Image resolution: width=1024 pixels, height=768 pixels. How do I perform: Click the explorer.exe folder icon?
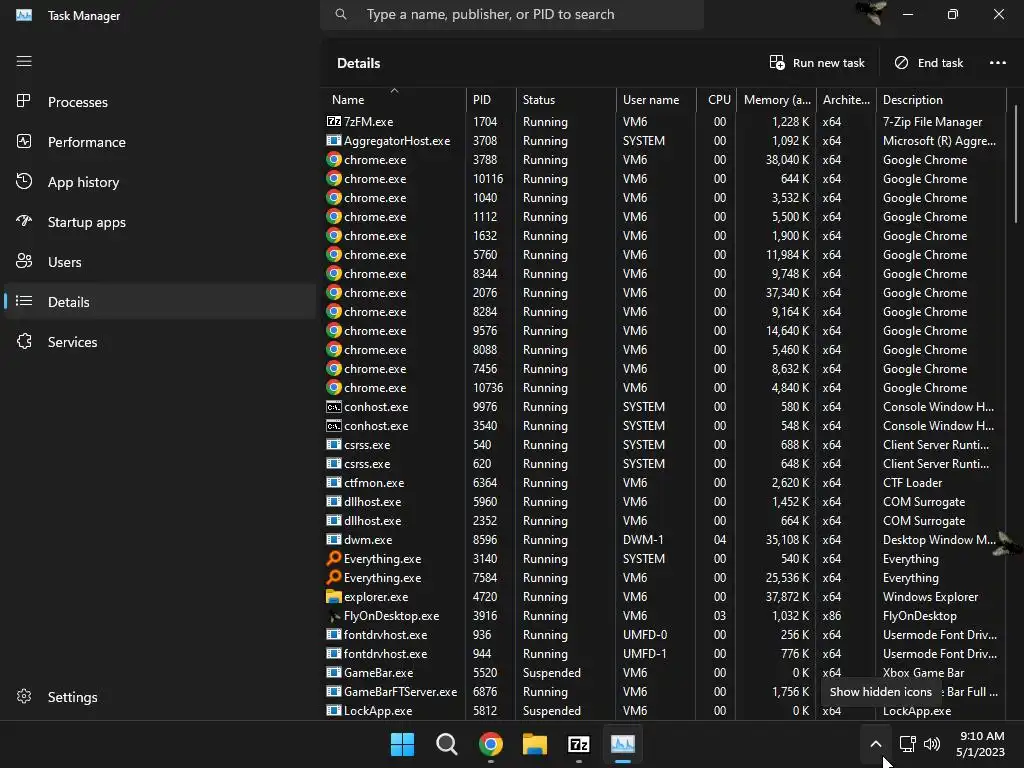coord(334,596)
